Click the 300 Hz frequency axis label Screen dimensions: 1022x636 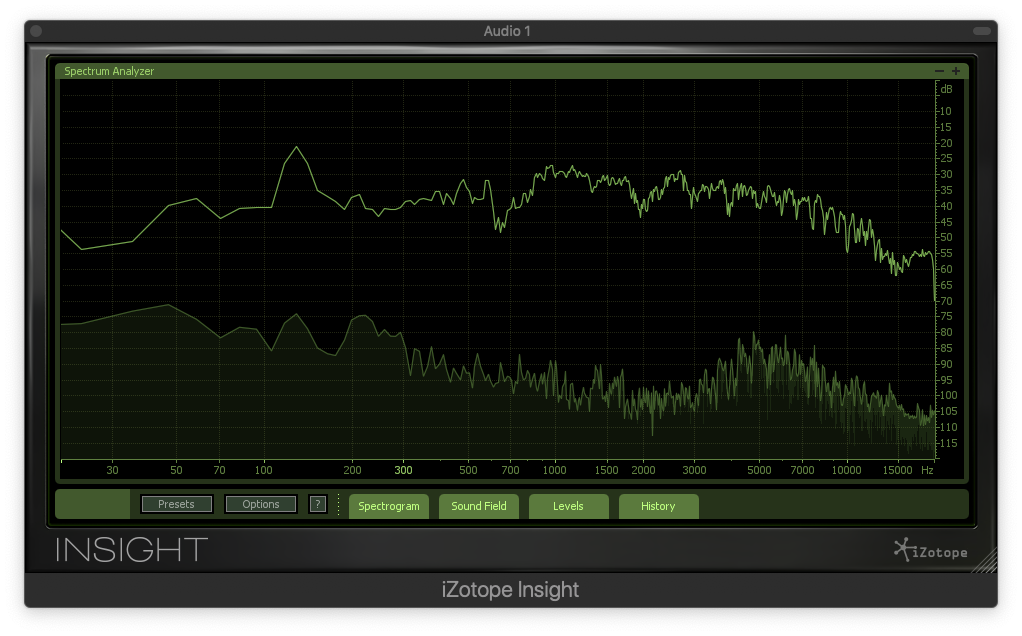(403, 470)
